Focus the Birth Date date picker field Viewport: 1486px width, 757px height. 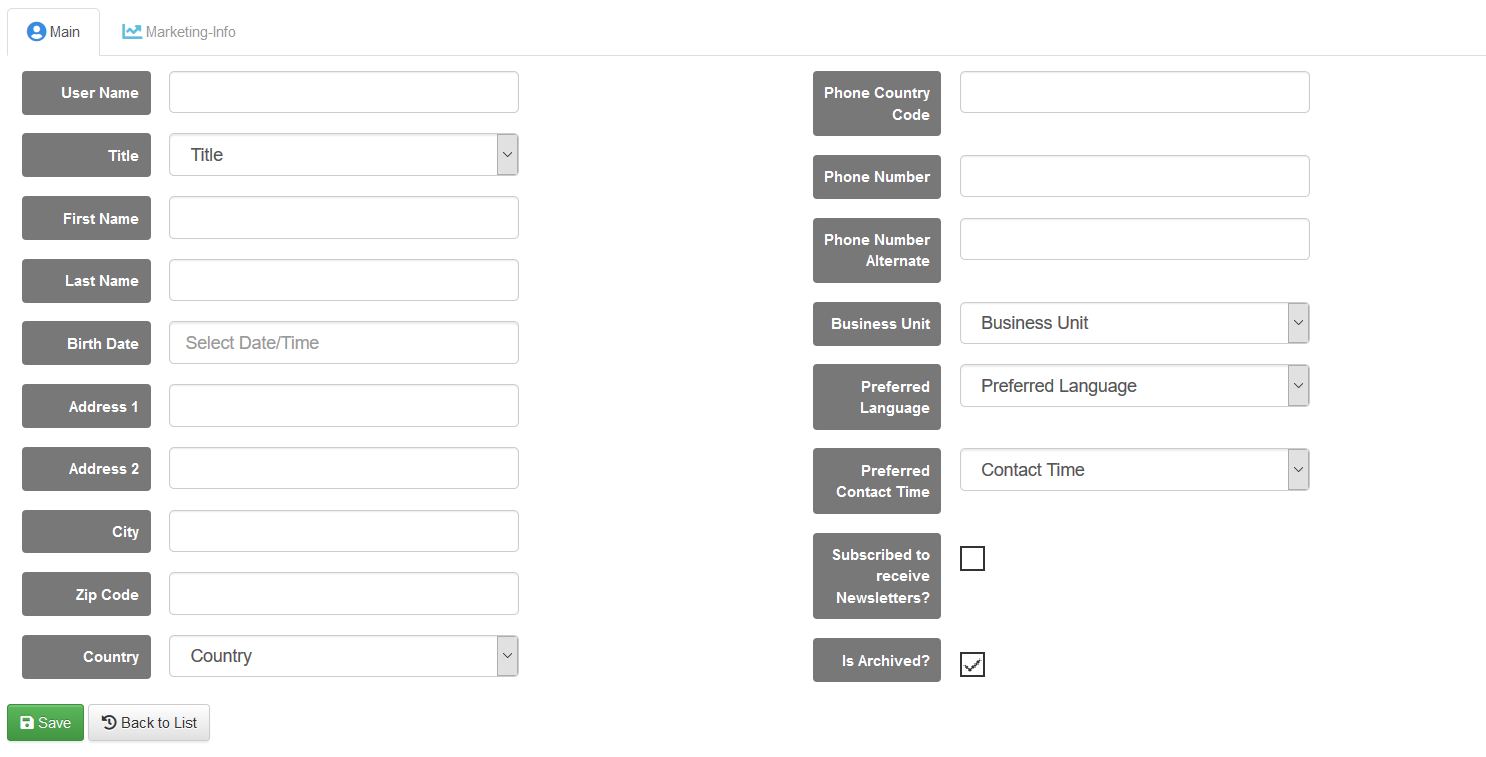(343, 343)
